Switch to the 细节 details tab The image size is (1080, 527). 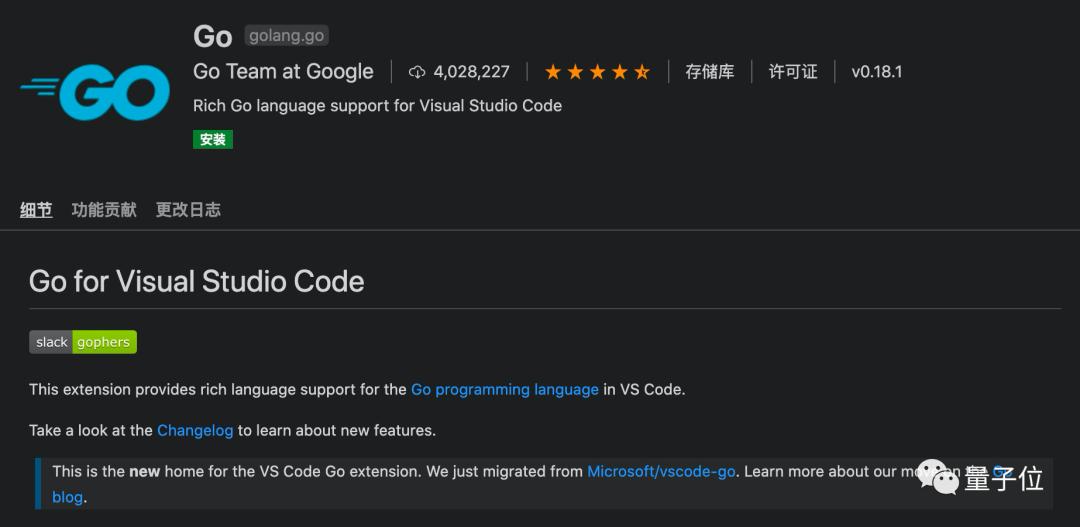point(36,210)
